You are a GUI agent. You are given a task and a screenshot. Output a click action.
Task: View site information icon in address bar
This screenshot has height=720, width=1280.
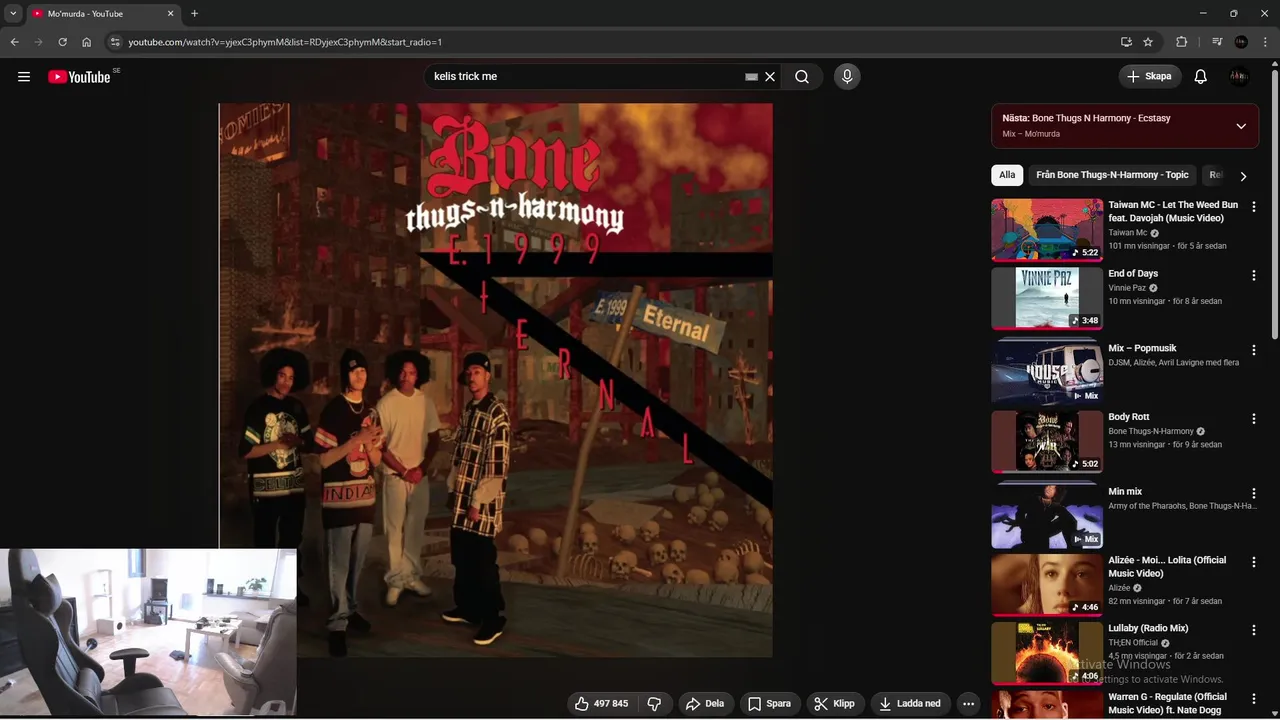click(115, 42)
